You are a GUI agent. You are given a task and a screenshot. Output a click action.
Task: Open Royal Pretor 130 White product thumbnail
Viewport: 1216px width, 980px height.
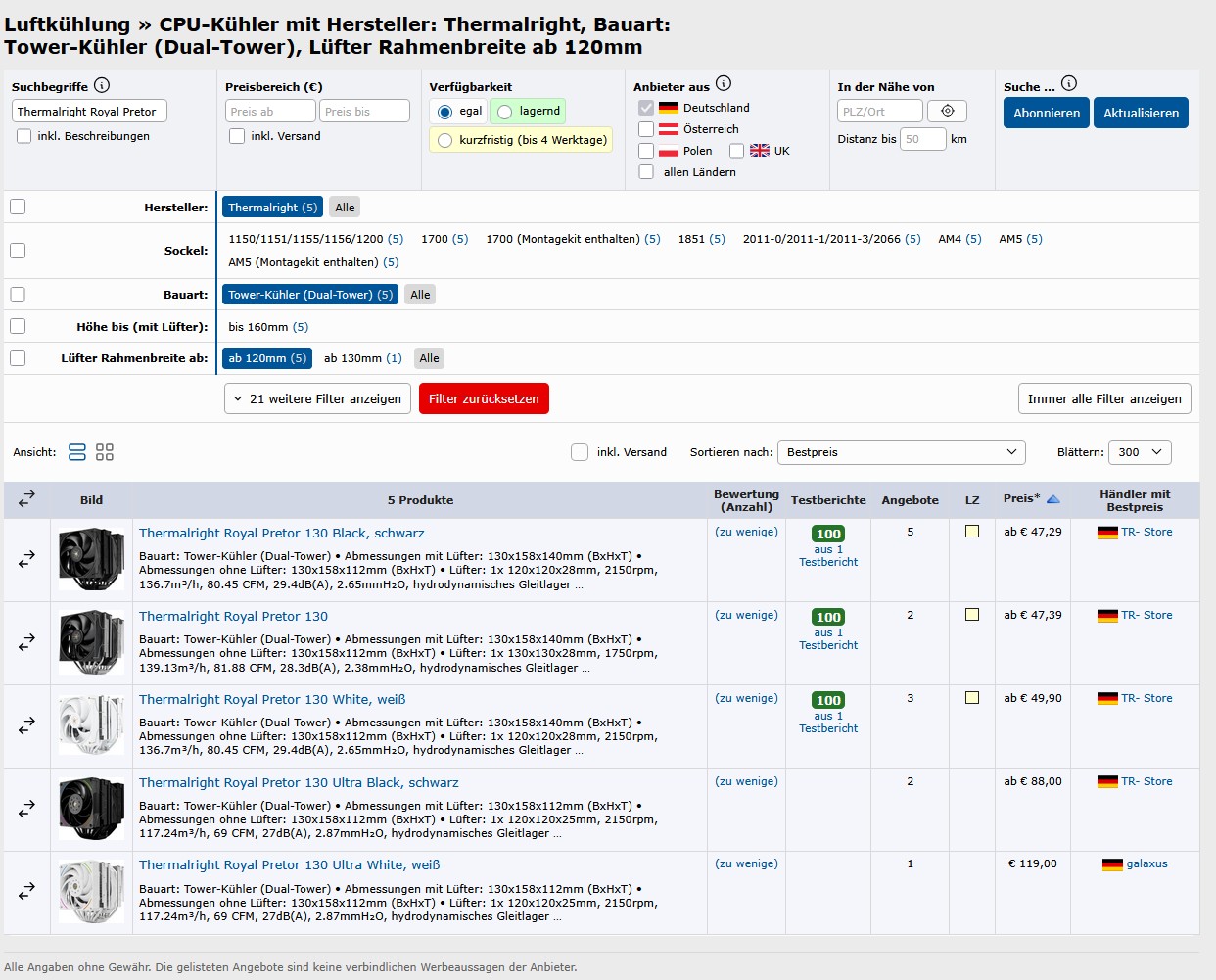point(91,725)
